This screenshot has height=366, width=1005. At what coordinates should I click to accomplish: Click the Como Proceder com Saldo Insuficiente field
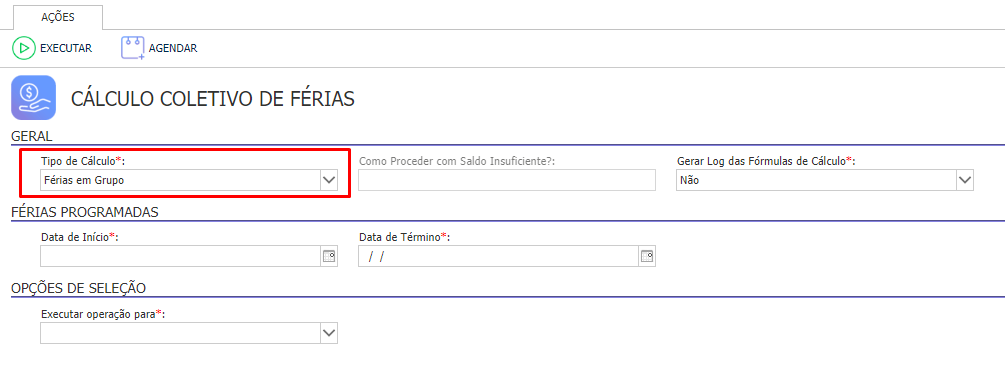507,181
